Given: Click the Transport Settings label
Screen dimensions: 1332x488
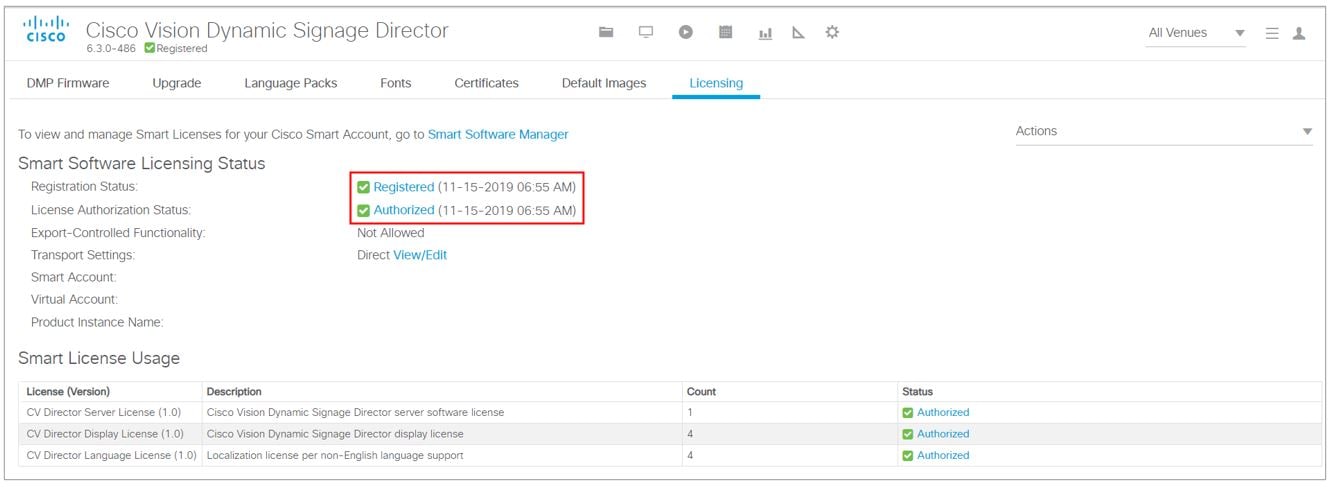Looking at the screenshot, I should [83, 255].
